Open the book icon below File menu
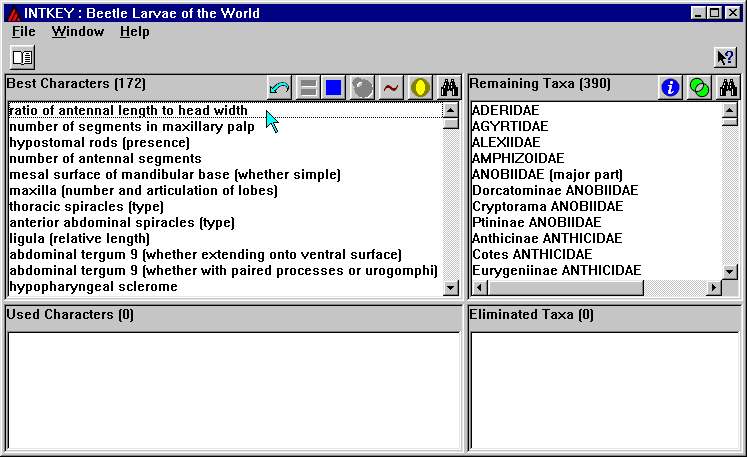Screen dimensions: 747x457 point(22,57)
